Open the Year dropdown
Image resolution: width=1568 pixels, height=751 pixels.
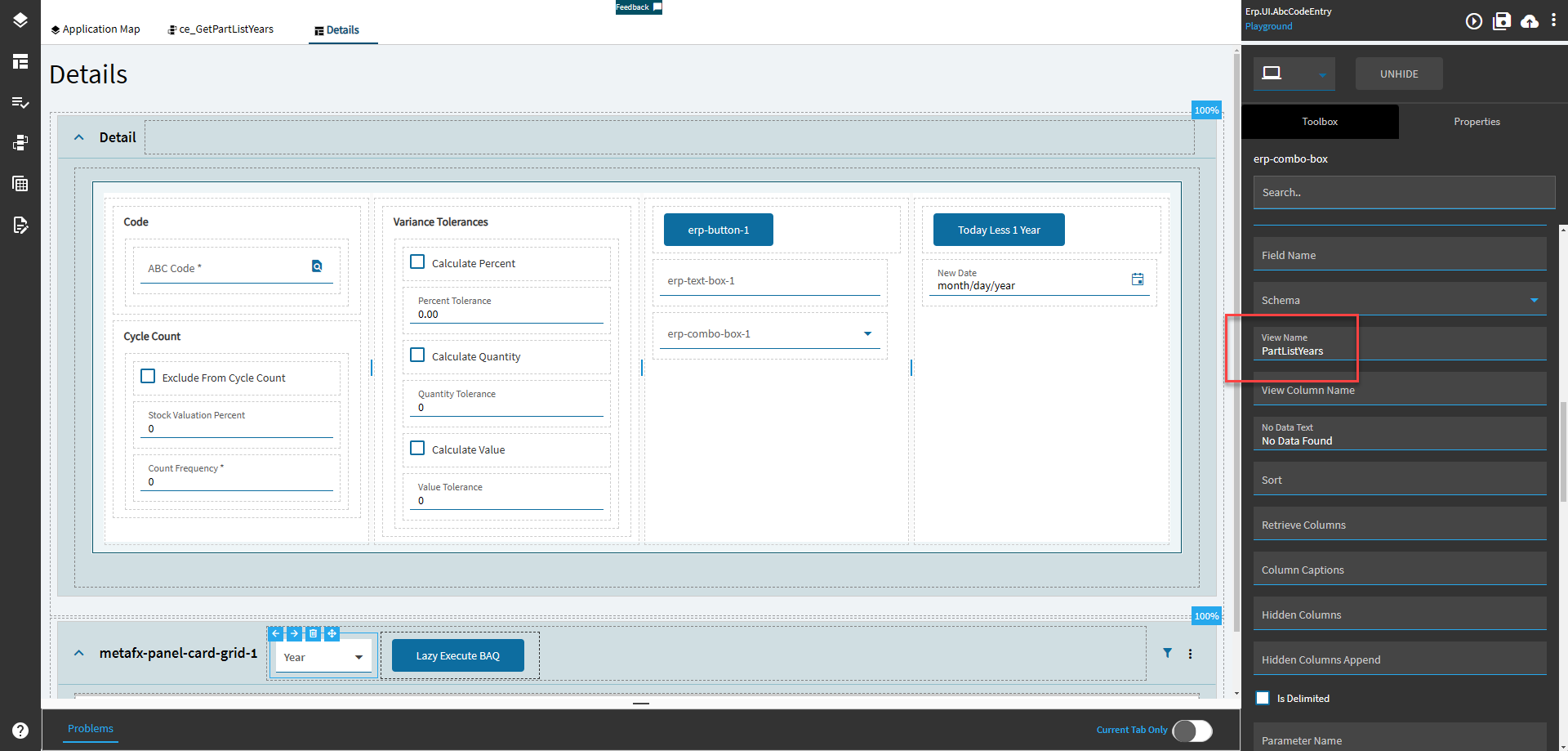pyautogui.click(x=359, y=657)
